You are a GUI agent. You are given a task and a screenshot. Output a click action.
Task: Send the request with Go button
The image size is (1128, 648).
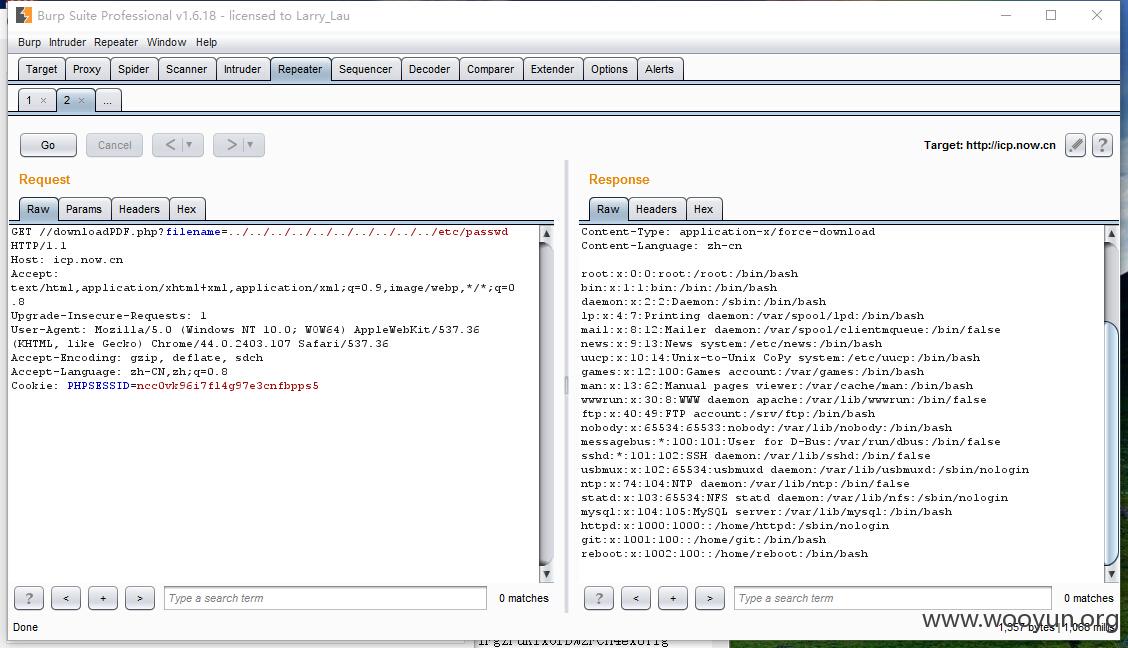click(x=48, y=145)
